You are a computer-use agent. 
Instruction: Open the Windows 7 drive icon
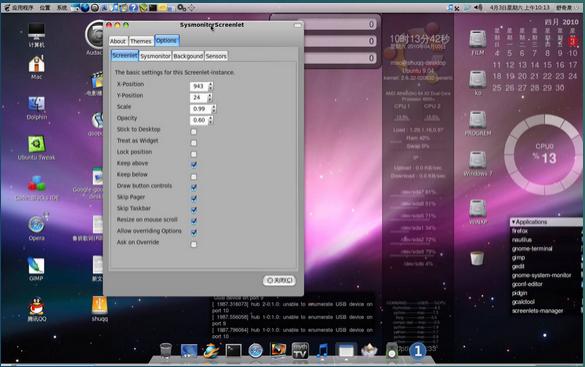pos(478,160)
